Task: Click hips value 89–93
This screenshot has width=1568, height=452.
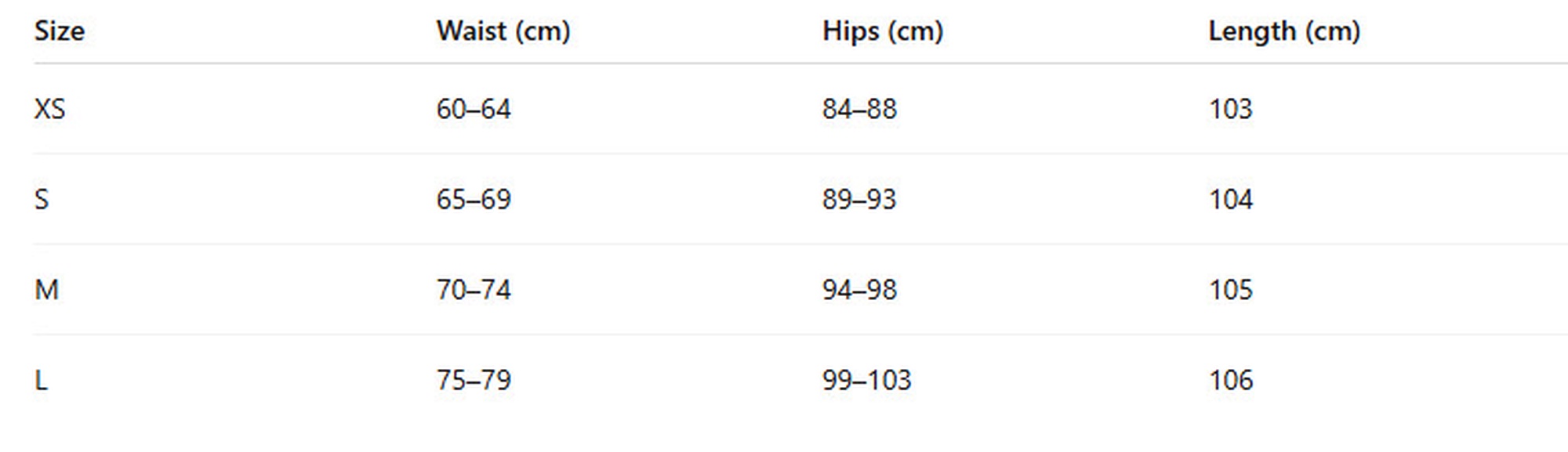Action: click(859, 200)
